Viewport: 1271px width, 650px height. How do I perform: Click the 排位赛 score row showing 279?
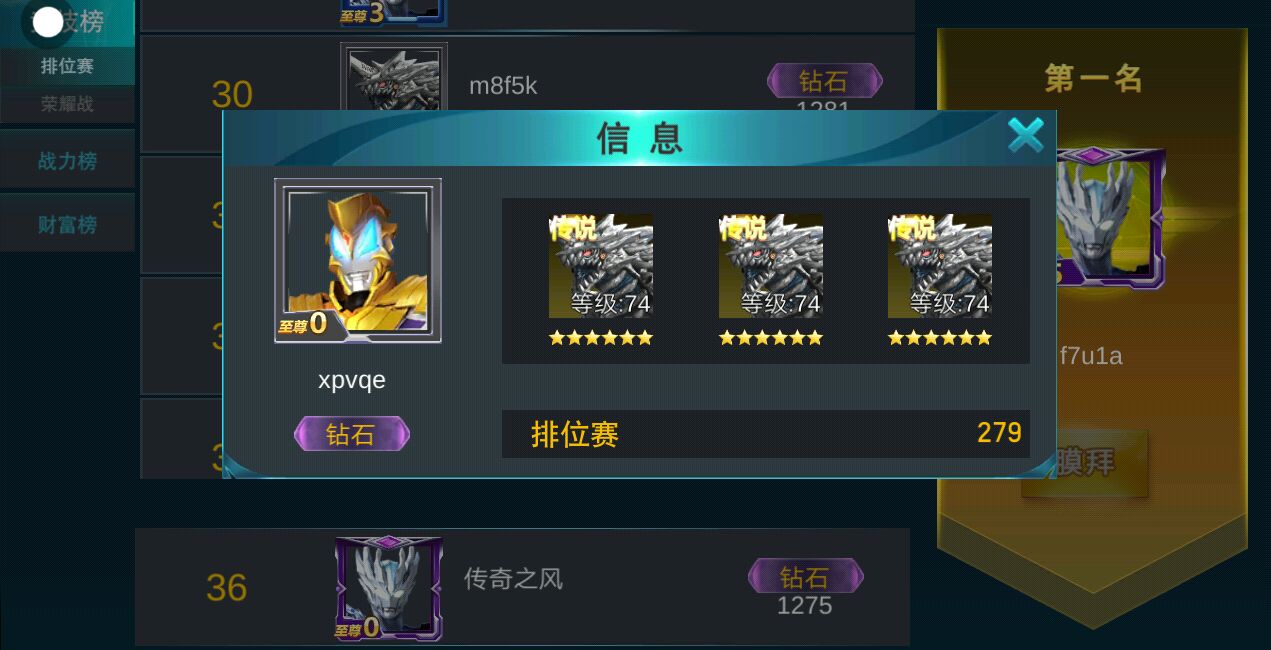pyautogui.click(x=766, y=434)
